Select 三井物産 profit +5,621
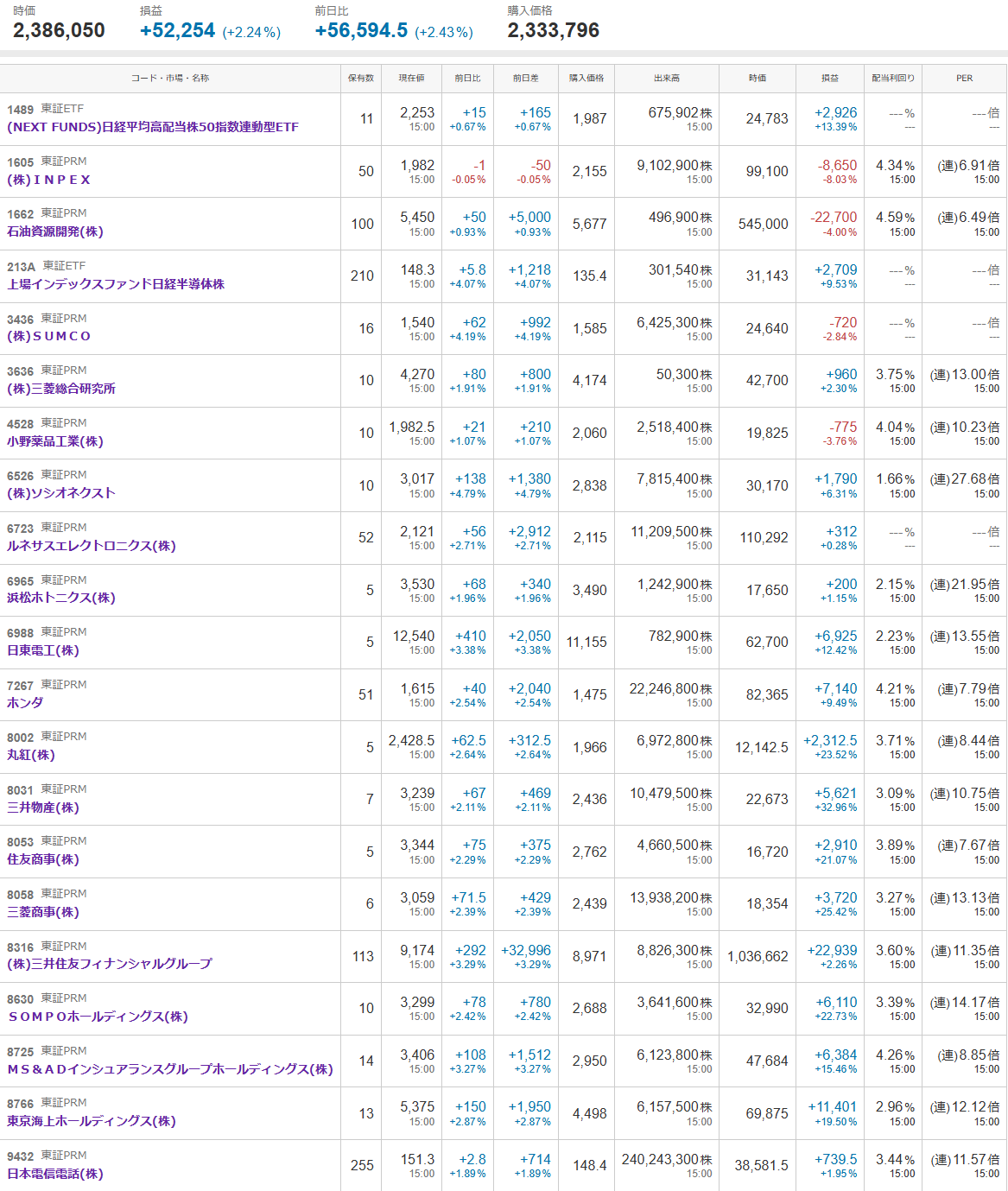Viewport: 1008px width, 1191px height. [836, 793]
